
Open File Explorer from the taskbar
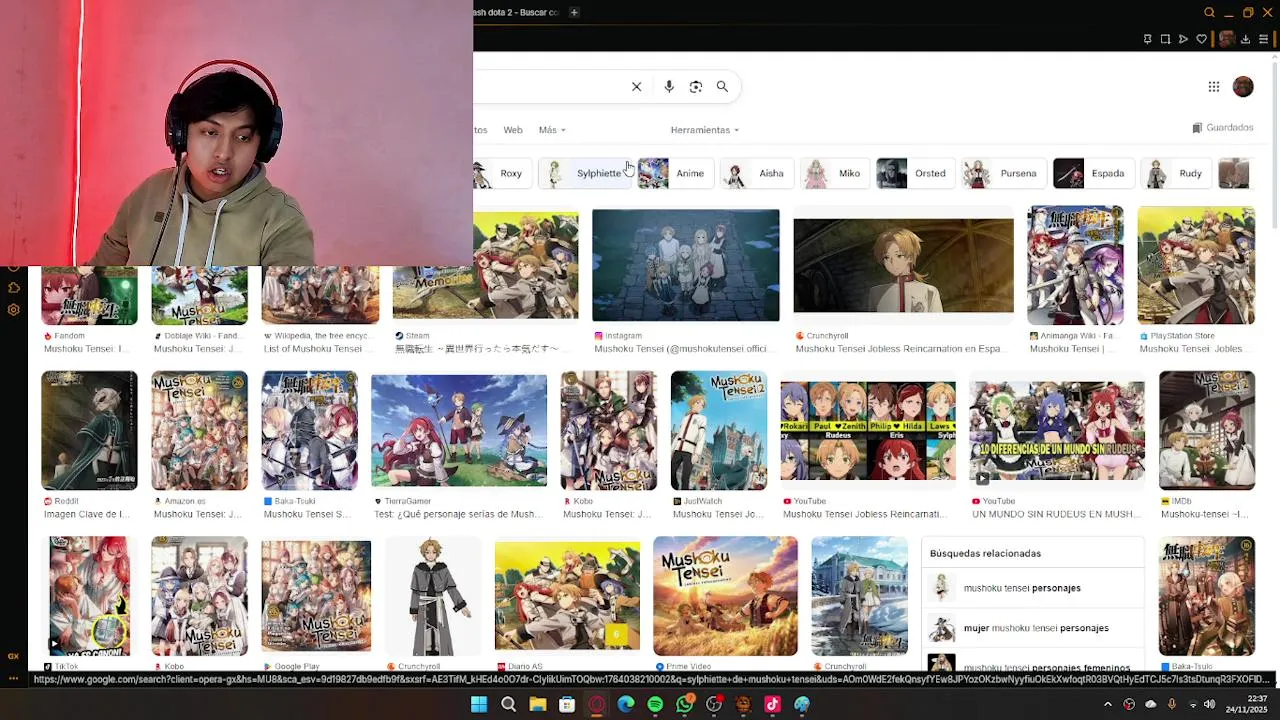(537, 704)
